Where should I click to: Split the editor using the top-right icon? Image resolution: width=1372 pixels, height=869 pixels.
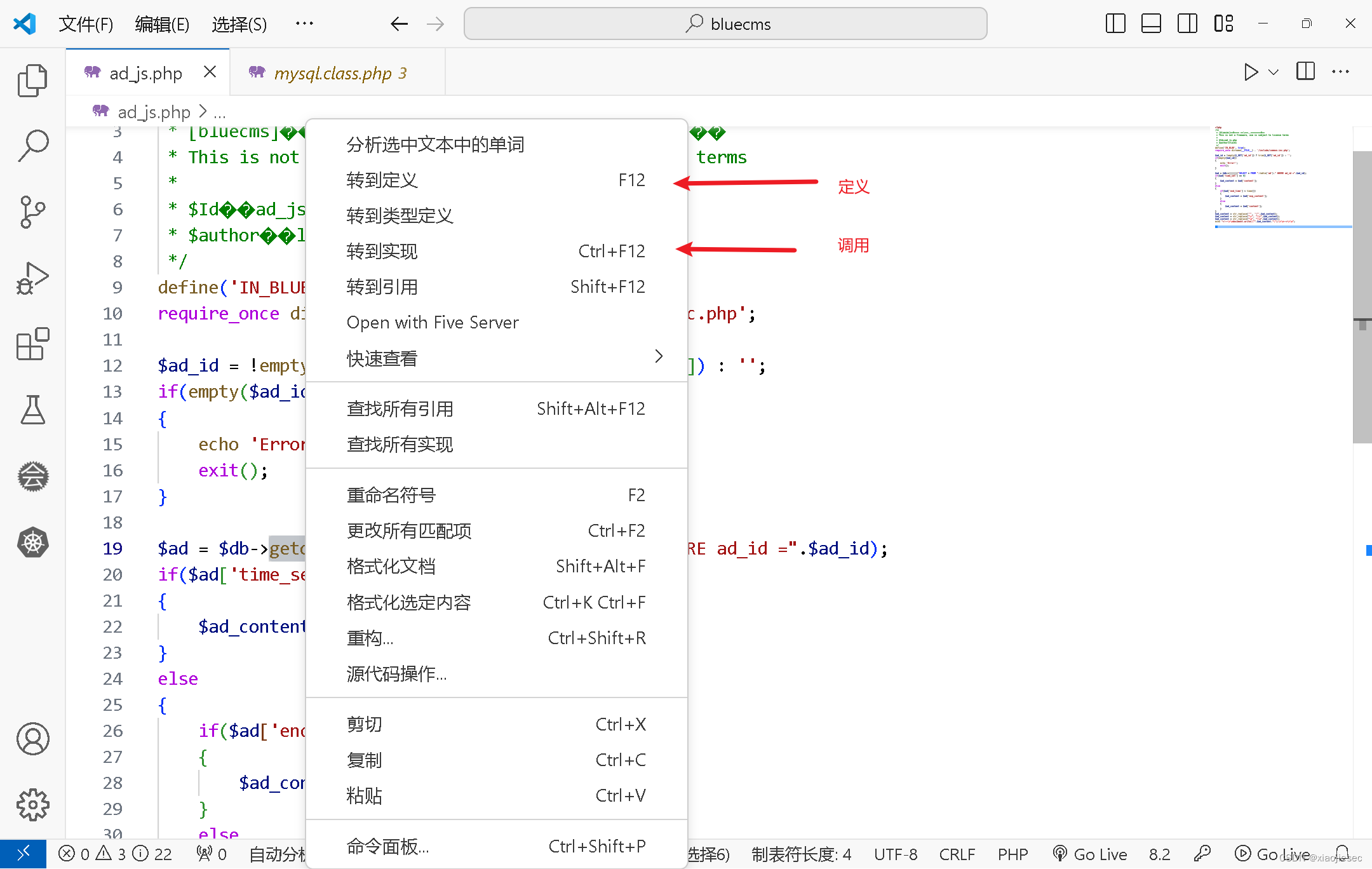tap(1304, 71)
